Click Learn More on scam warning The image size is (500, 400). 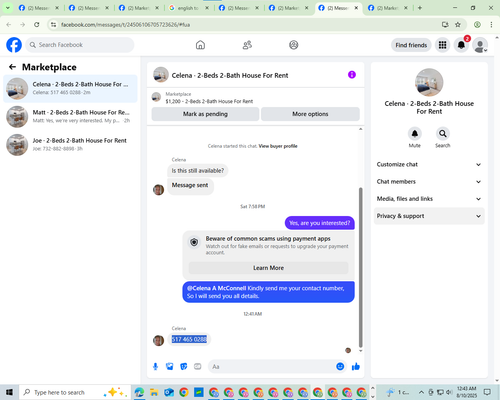pos(268,268)
